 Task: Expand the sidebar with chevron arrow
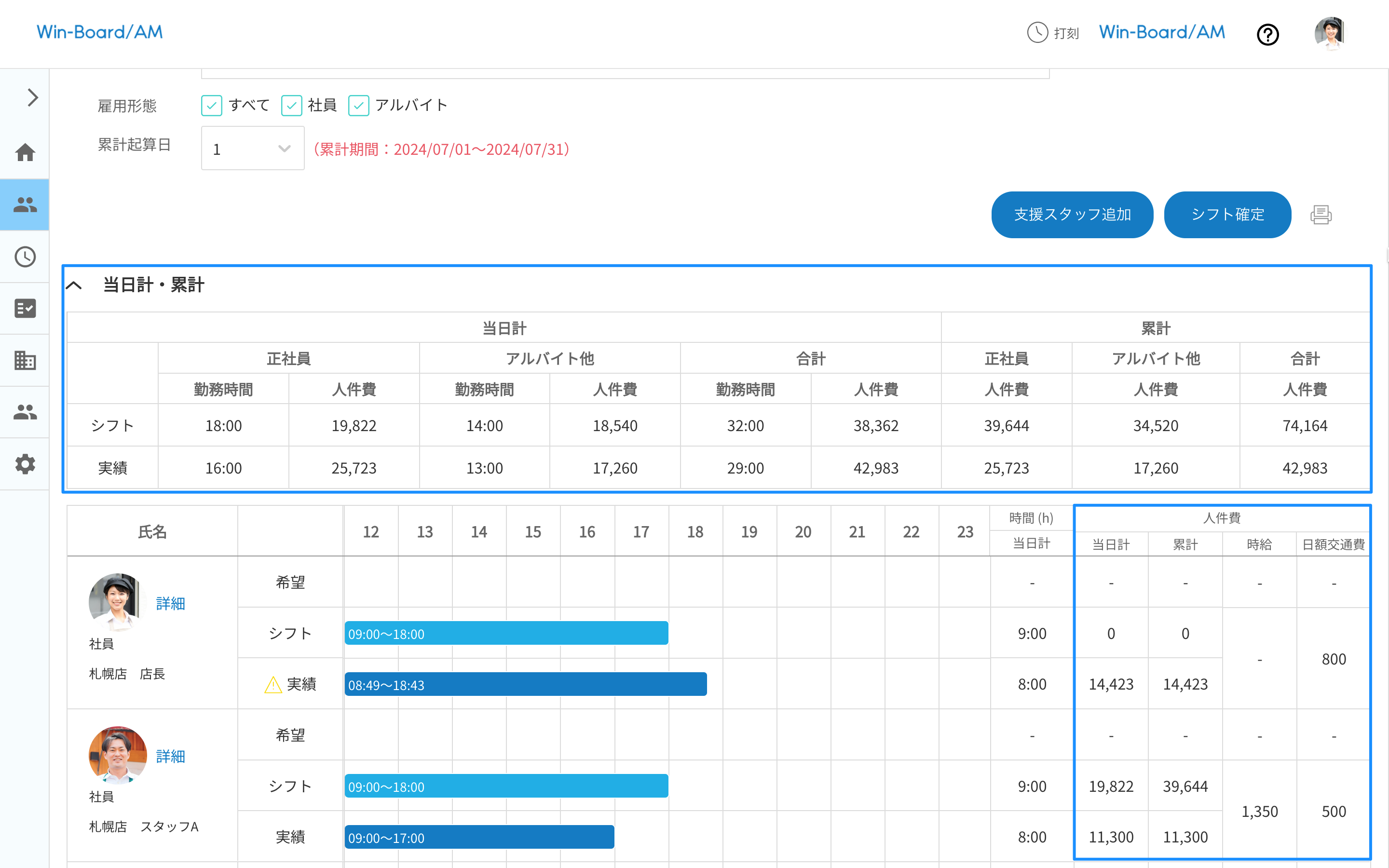point(32,97)
